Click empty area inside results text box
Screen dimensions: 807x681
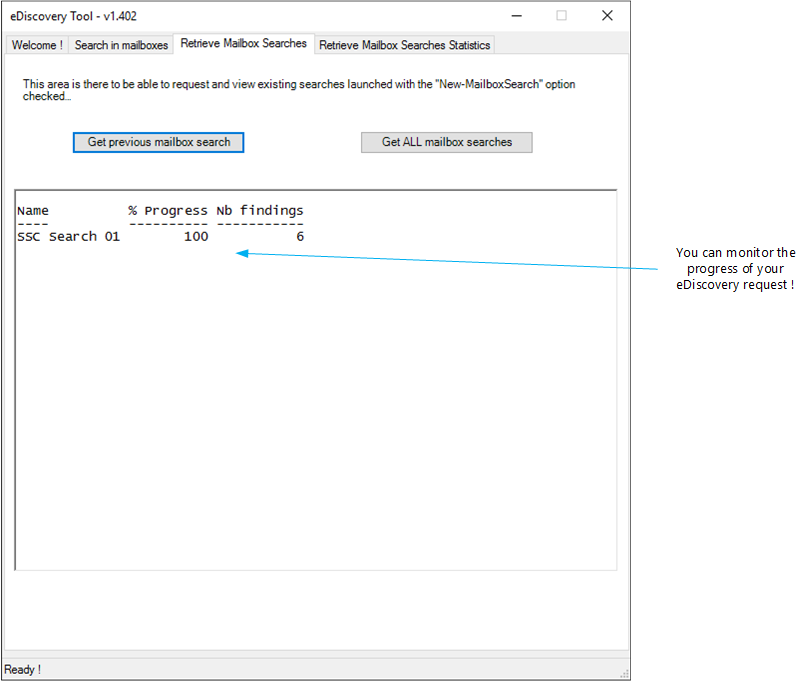coord(315,420)
